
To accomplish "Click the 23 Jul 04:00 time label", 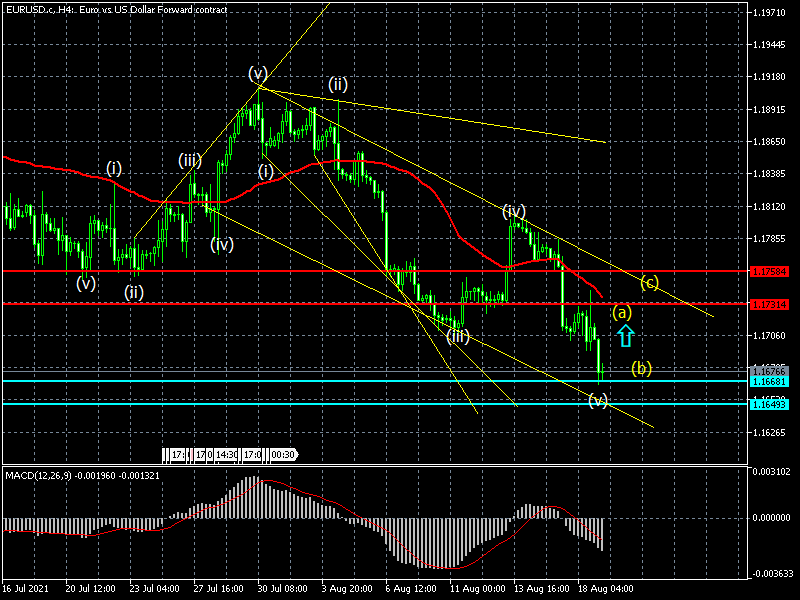I will coord(155,589).
